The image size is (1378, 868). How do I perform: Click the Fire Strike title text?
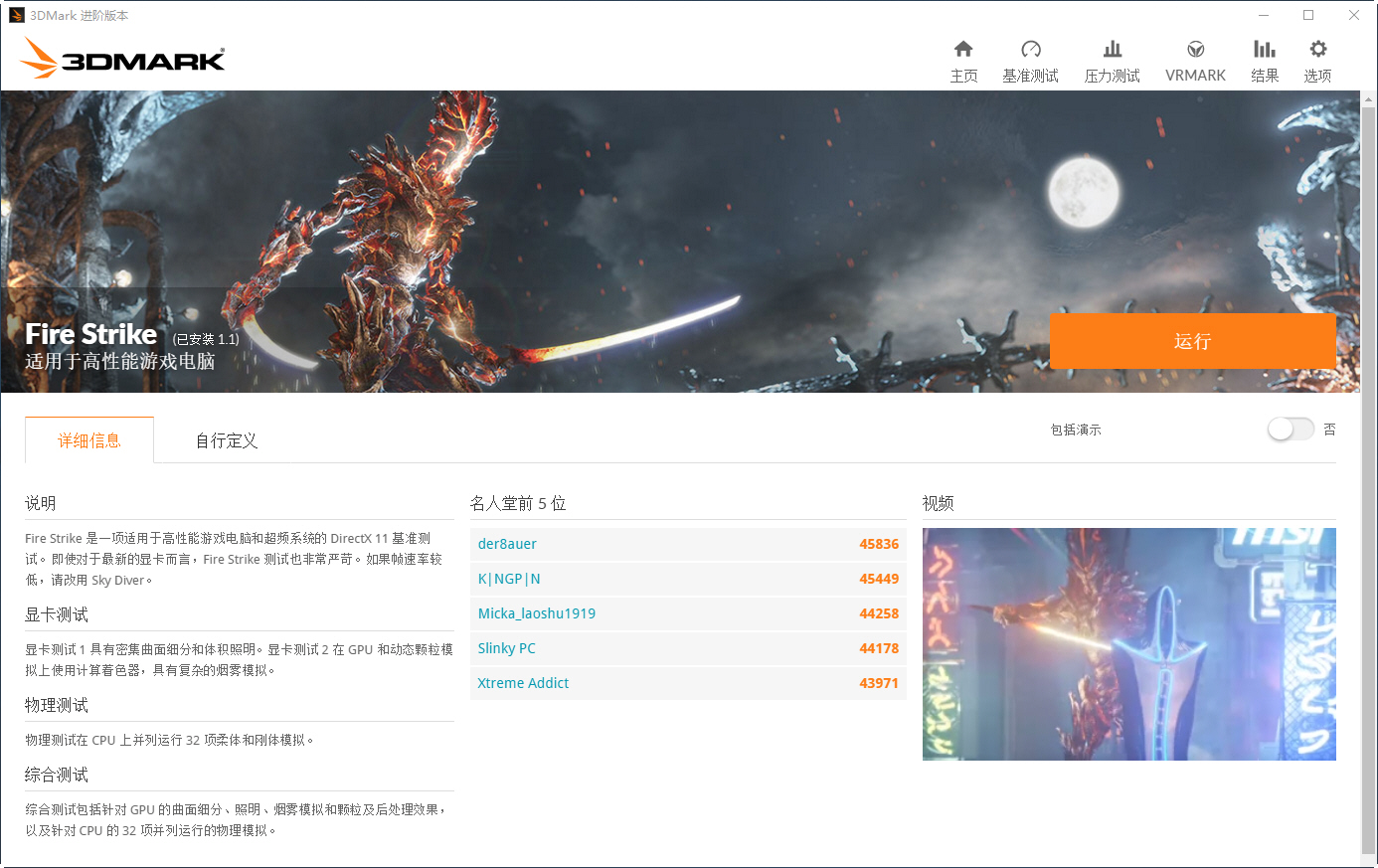[91, 334]
